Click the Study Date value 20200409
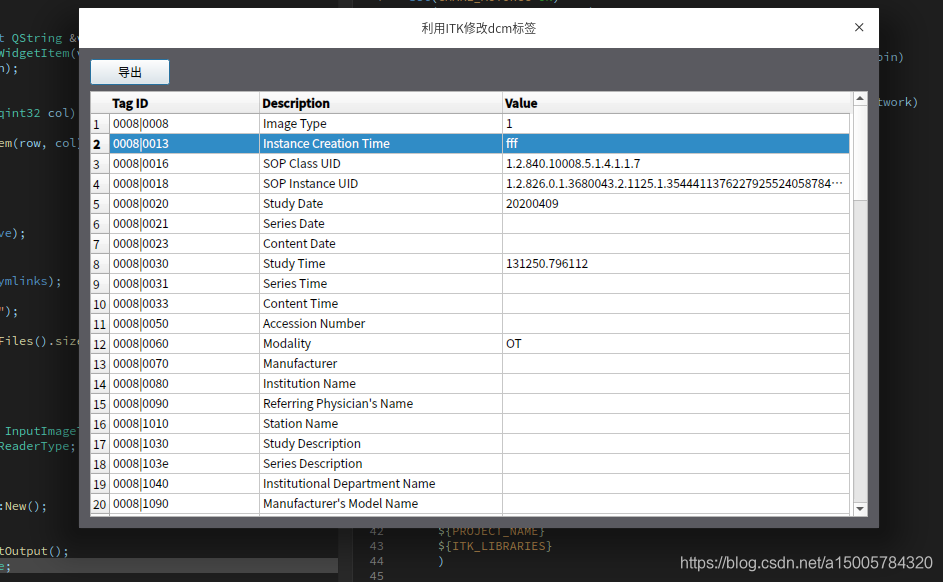 676,204
